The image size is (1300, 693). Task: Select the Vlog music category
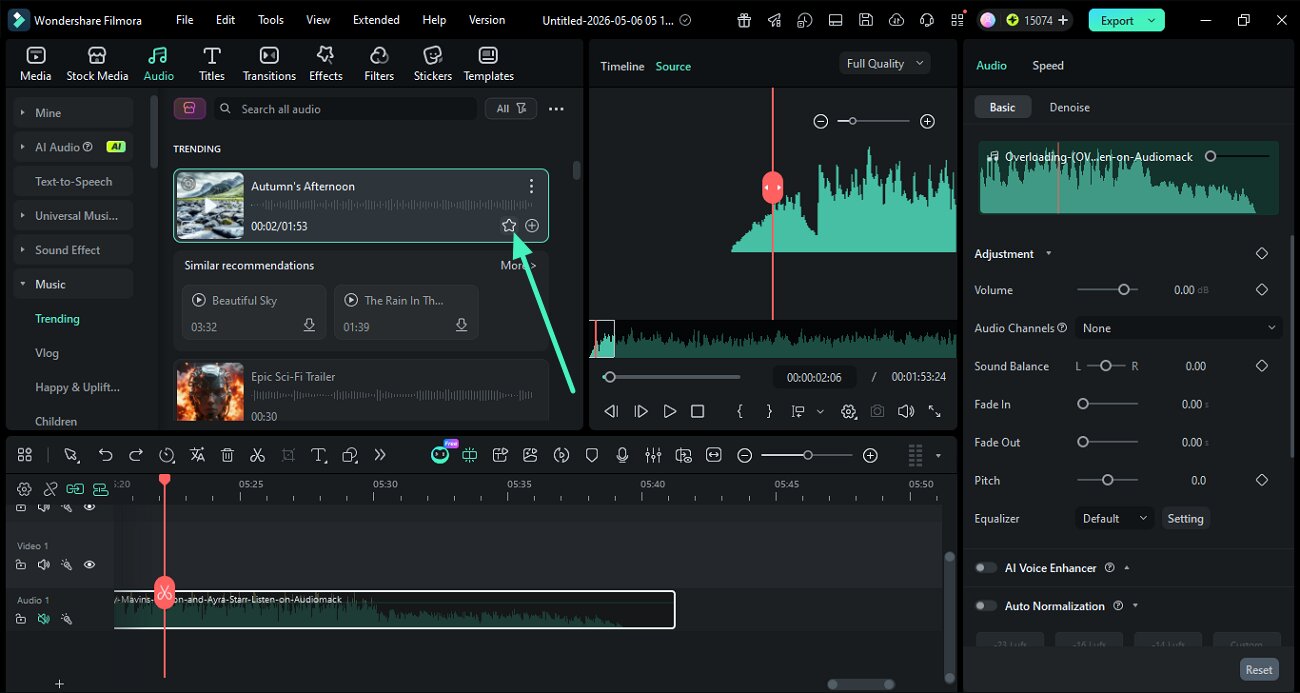point(47,353)
